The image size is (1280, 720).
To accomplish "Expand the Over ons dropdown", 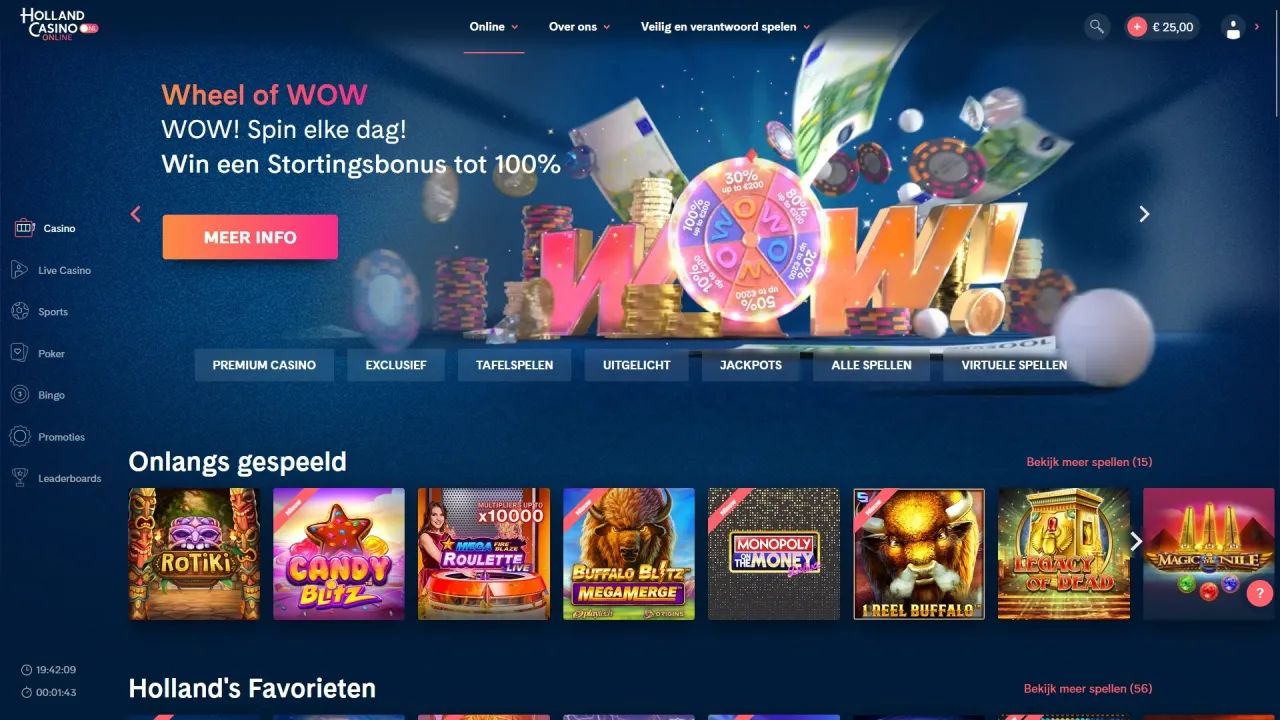I will pyautogui.click(x=580, y=27).
